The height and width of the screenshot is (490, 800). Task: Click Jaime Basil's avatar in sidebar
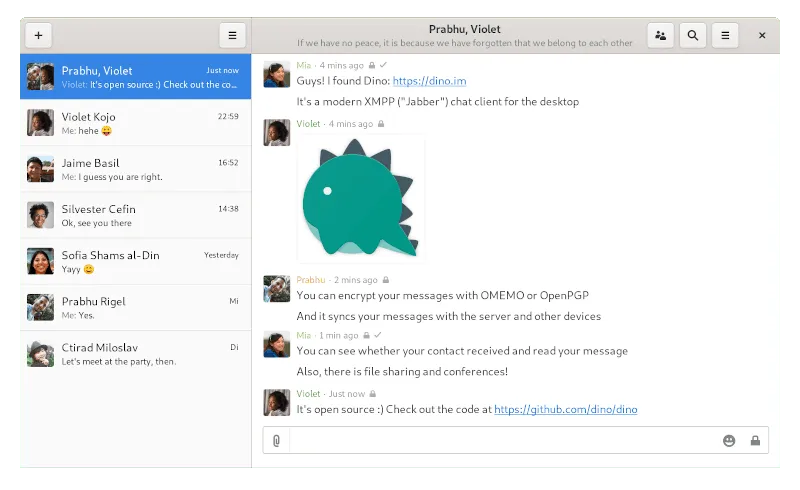tap(40, 169)
